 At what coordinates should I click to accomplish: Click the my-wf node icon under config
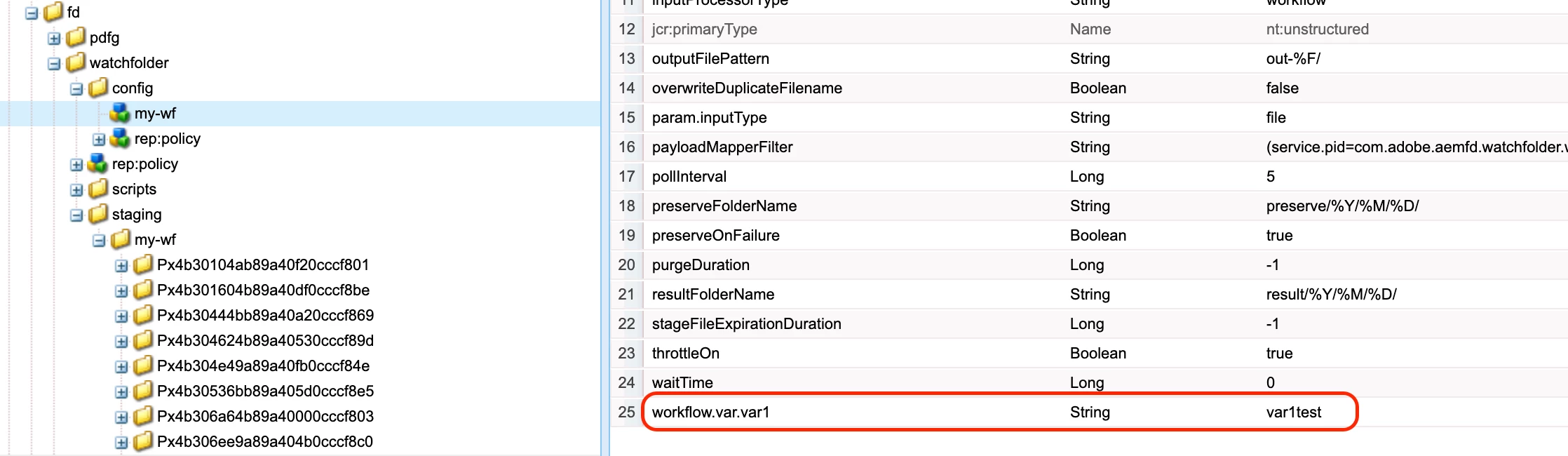coord(121,113)
